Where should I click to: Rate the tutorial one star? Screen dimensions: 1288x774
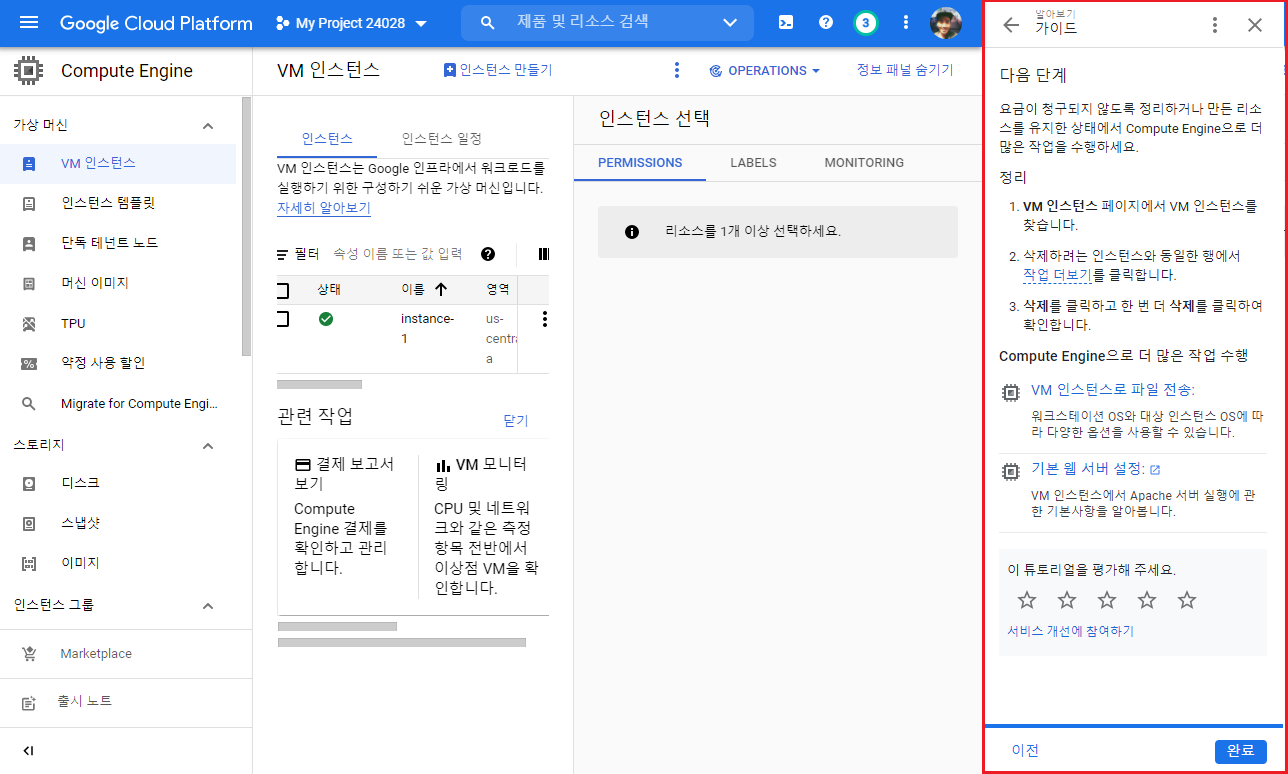1027,600
